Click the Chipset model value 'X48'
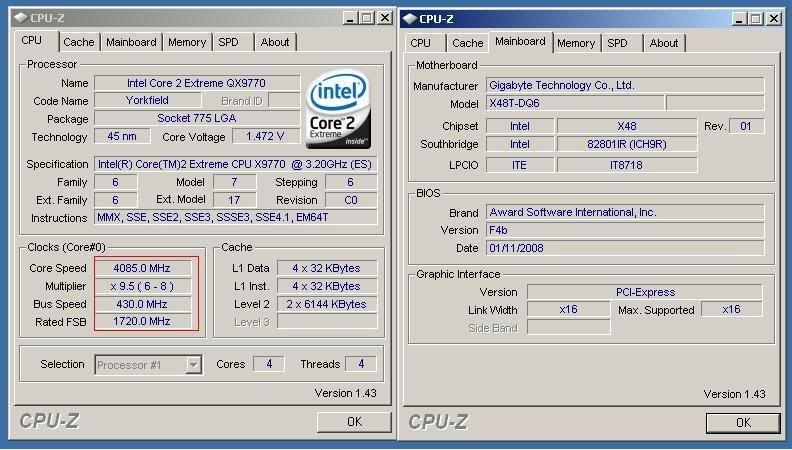Screen dimensions: 792x450 pyautogui.click(x=627, y=126)
